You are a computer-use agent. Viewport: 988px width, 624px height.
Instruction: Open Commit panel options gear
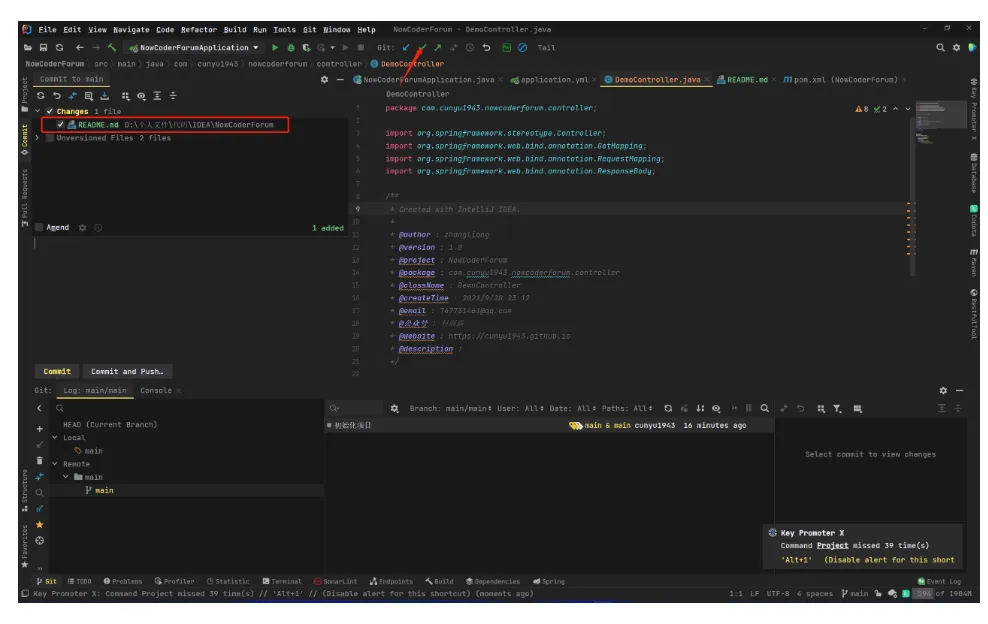point(324,79)
